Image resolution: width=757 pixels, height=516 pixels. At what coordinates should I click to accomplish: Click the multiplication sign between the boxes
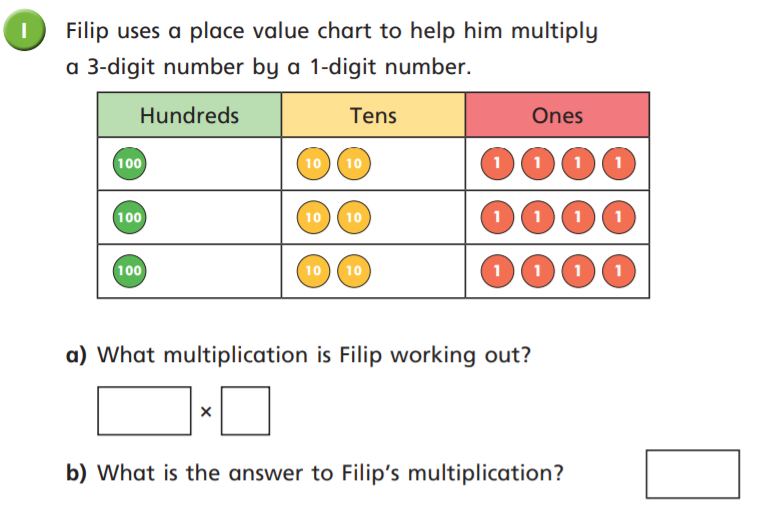(206, 412)
